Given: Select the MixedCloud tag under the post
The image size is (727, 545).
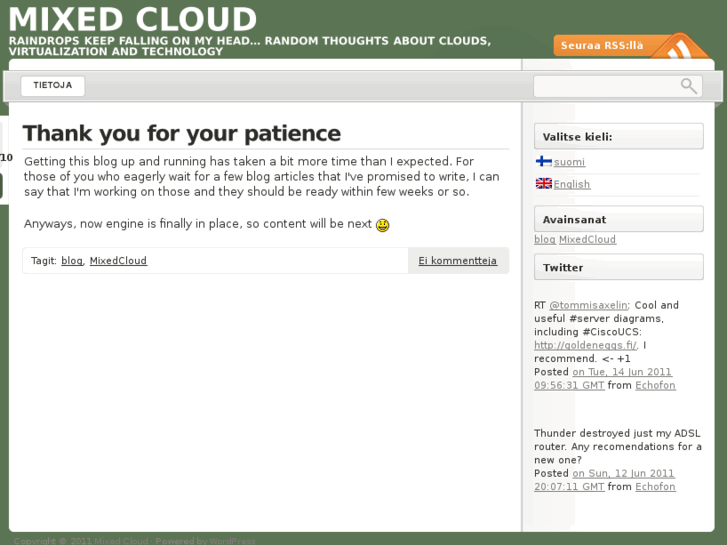Looking at the screenshot, I should pos(118,261).
